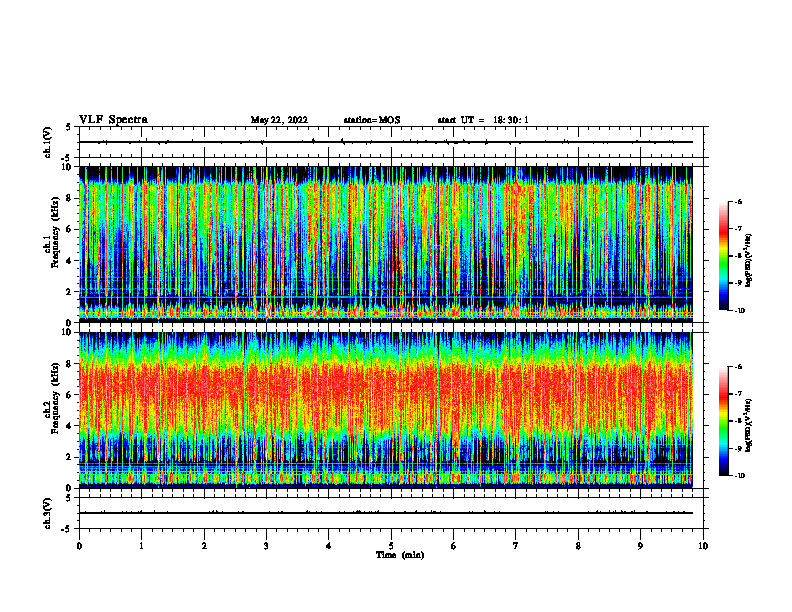This screenshot has width=792, height=612.
Task: Click the "-10" label on lower color bar
Action: [x=739, y=476]
